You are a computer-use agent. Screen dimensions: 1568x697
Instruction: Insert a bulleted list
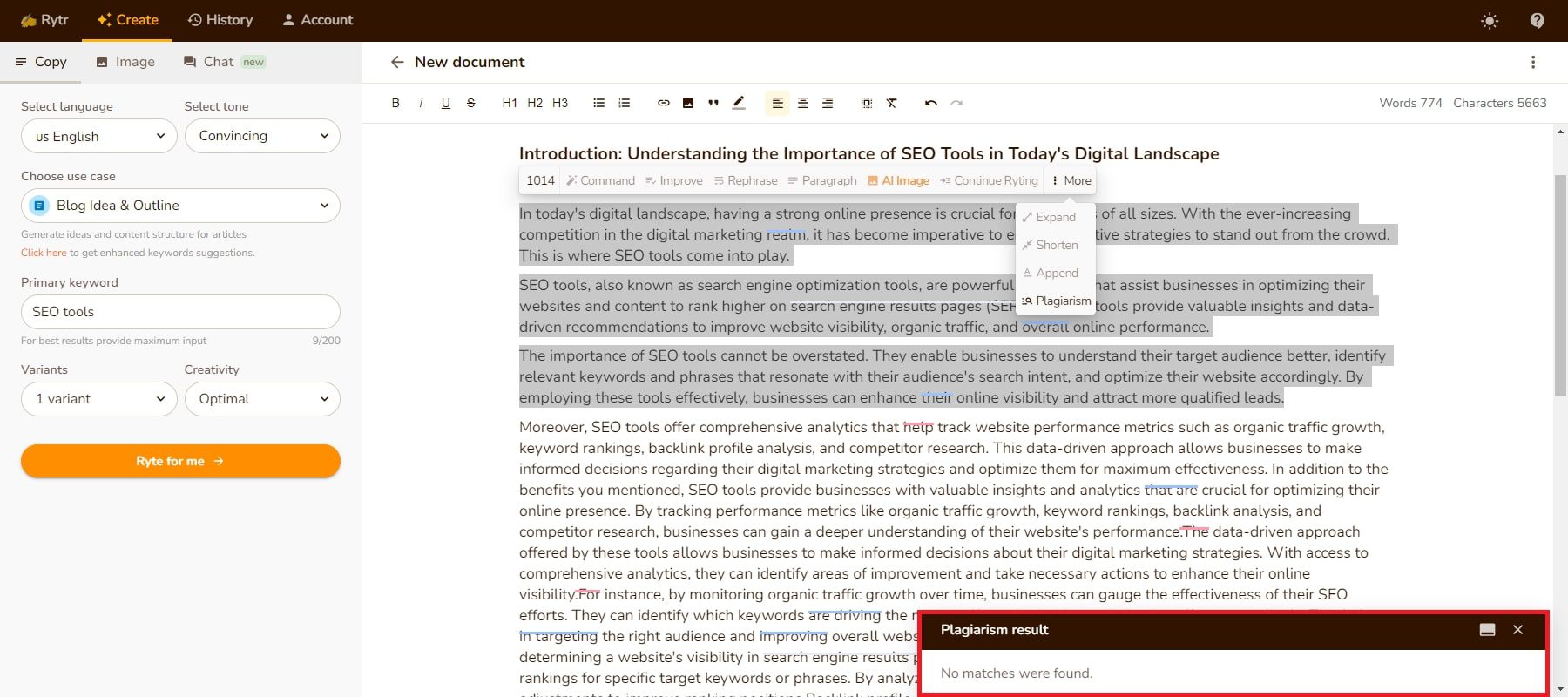point(598,103)
